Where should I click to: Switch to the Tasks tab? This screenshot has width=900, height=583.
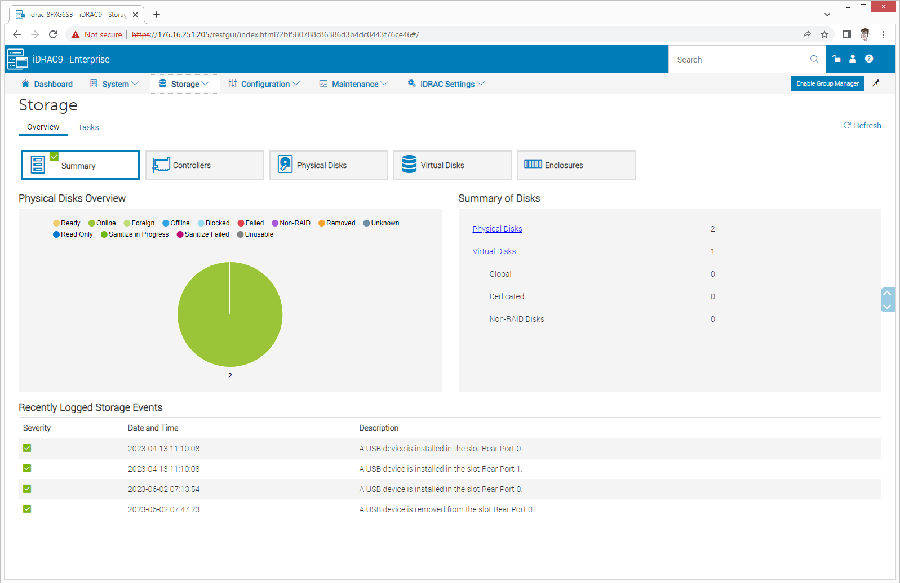[89, 128]
